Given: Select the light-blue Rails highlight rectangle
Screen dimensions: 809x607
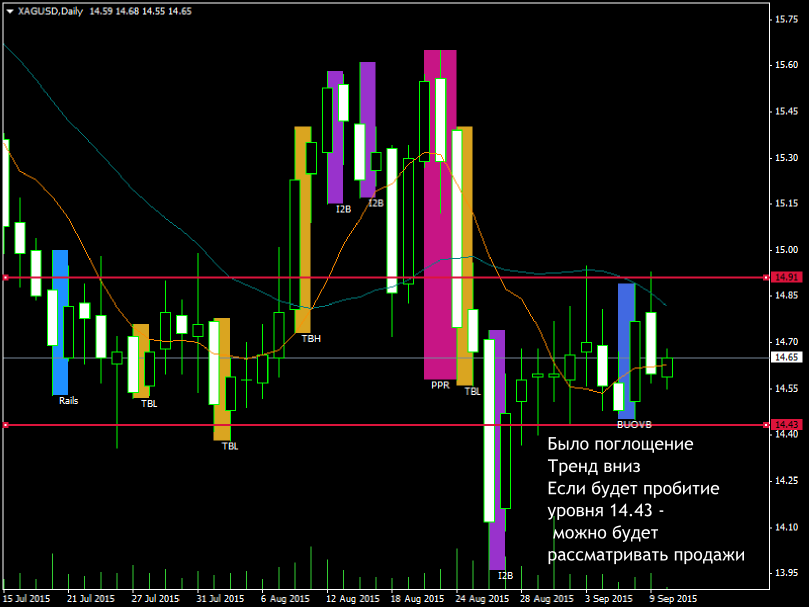Looking at the screenshot, I should point(60,323).
